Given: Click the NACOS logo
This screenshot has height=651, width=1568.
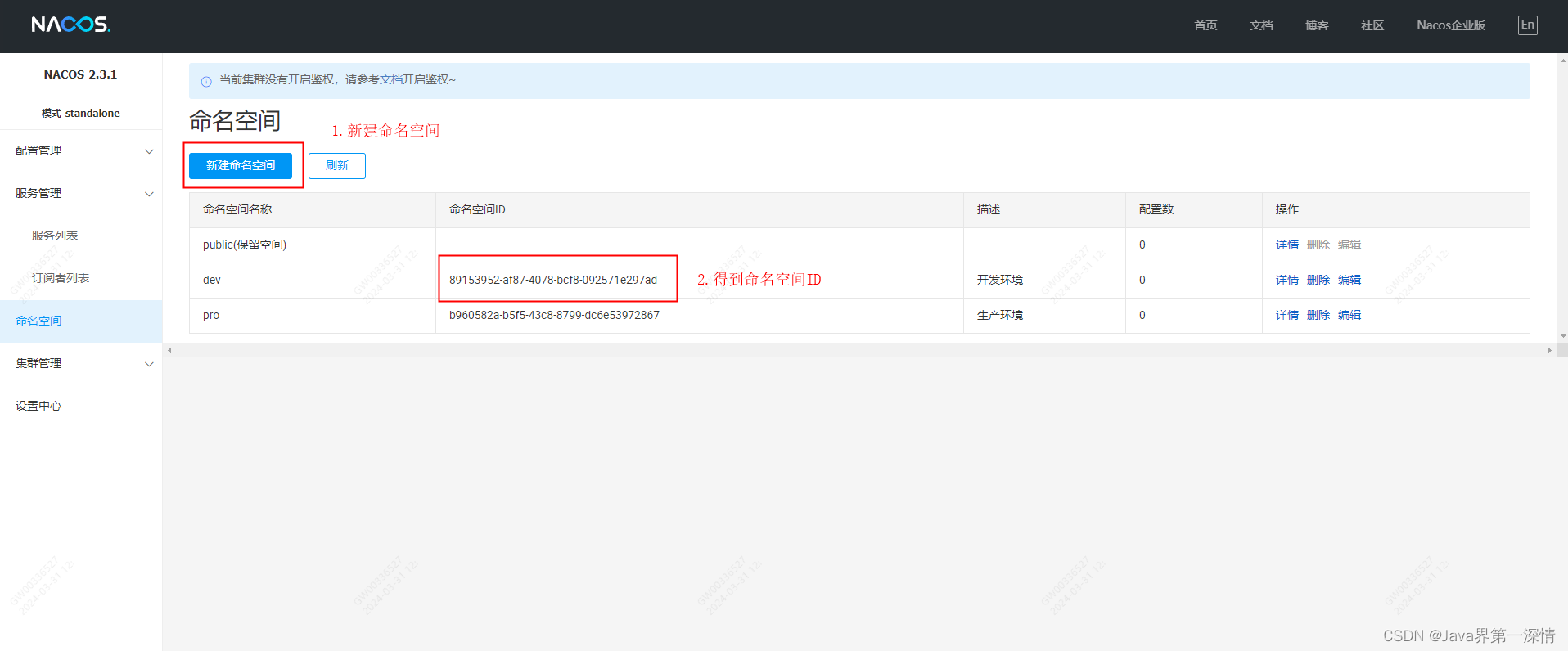Looking at the screenshot, I should click(x=71, y=25).
